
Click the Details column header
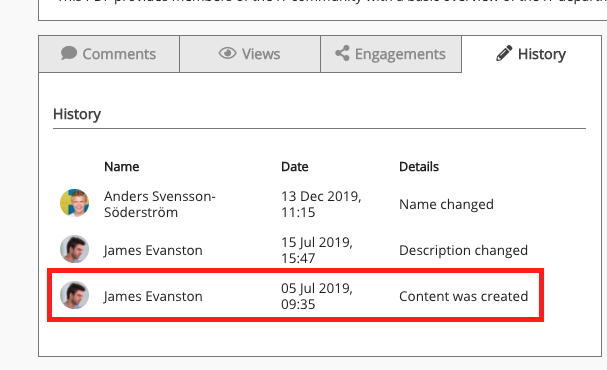pos(419,167)
